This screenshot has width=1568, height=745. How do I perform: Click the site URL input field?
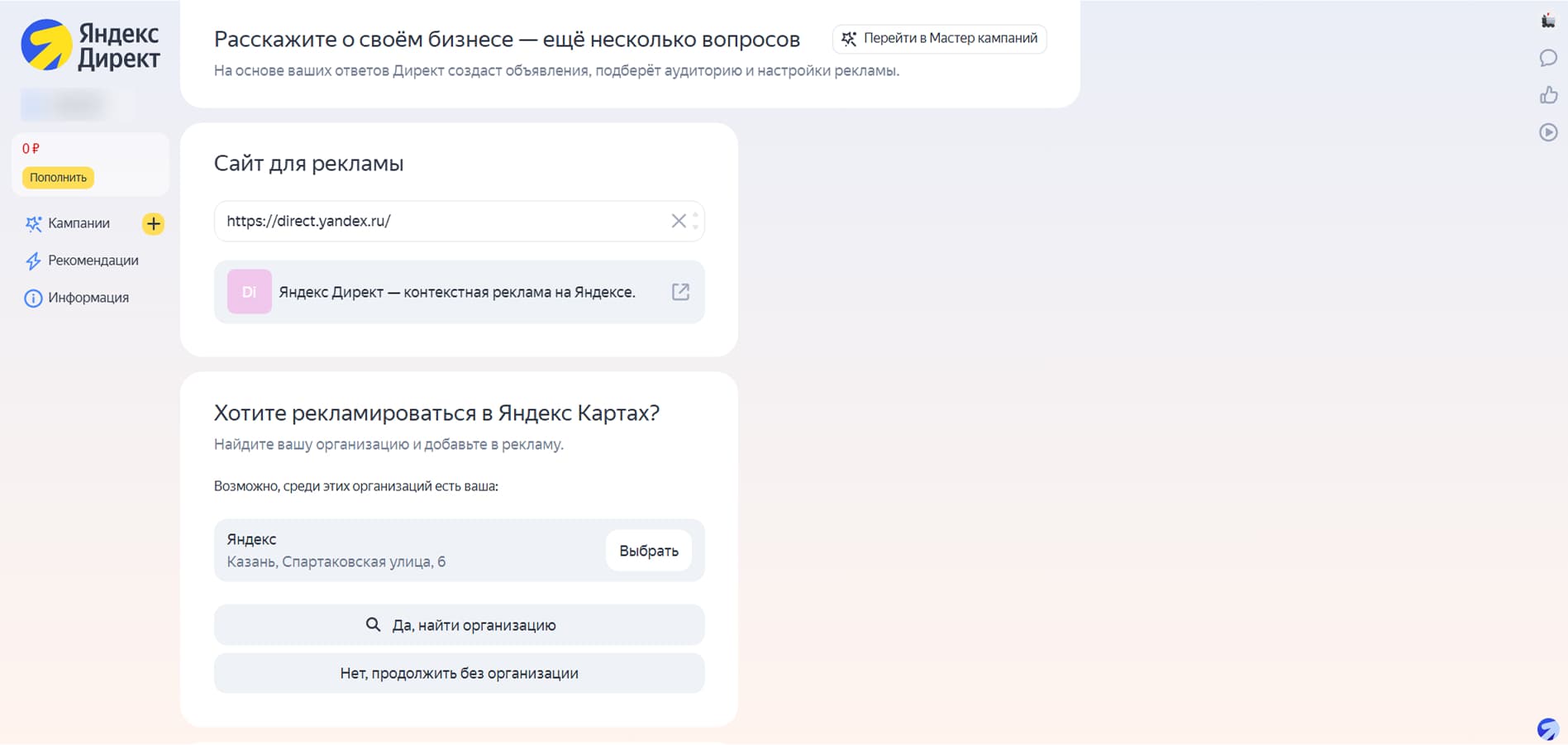(459, 221)
